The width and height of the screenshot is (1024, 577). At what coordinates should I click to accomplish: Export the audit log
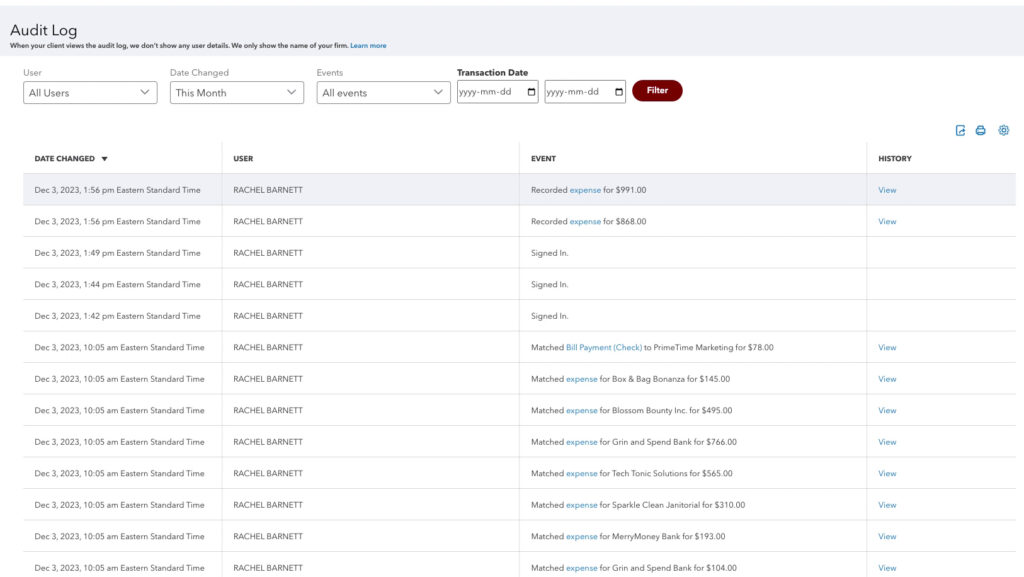tap(960, 130)
